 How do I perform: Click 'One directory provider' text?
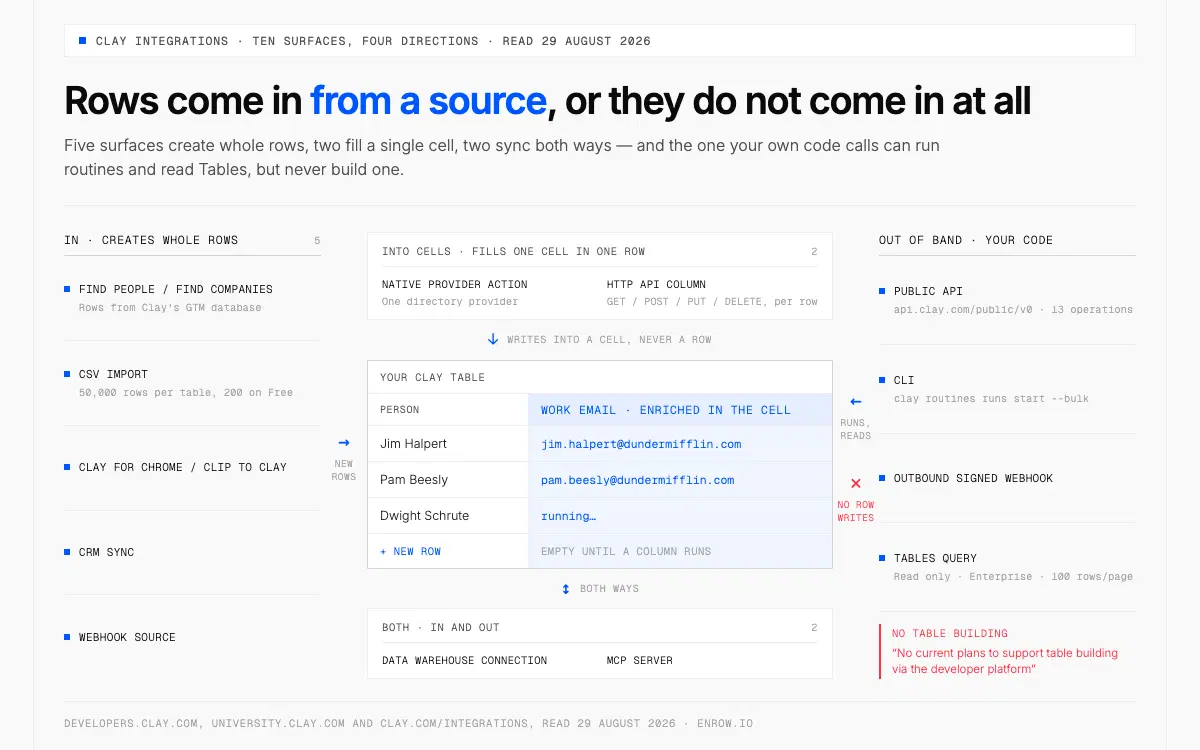click(450, 301)
